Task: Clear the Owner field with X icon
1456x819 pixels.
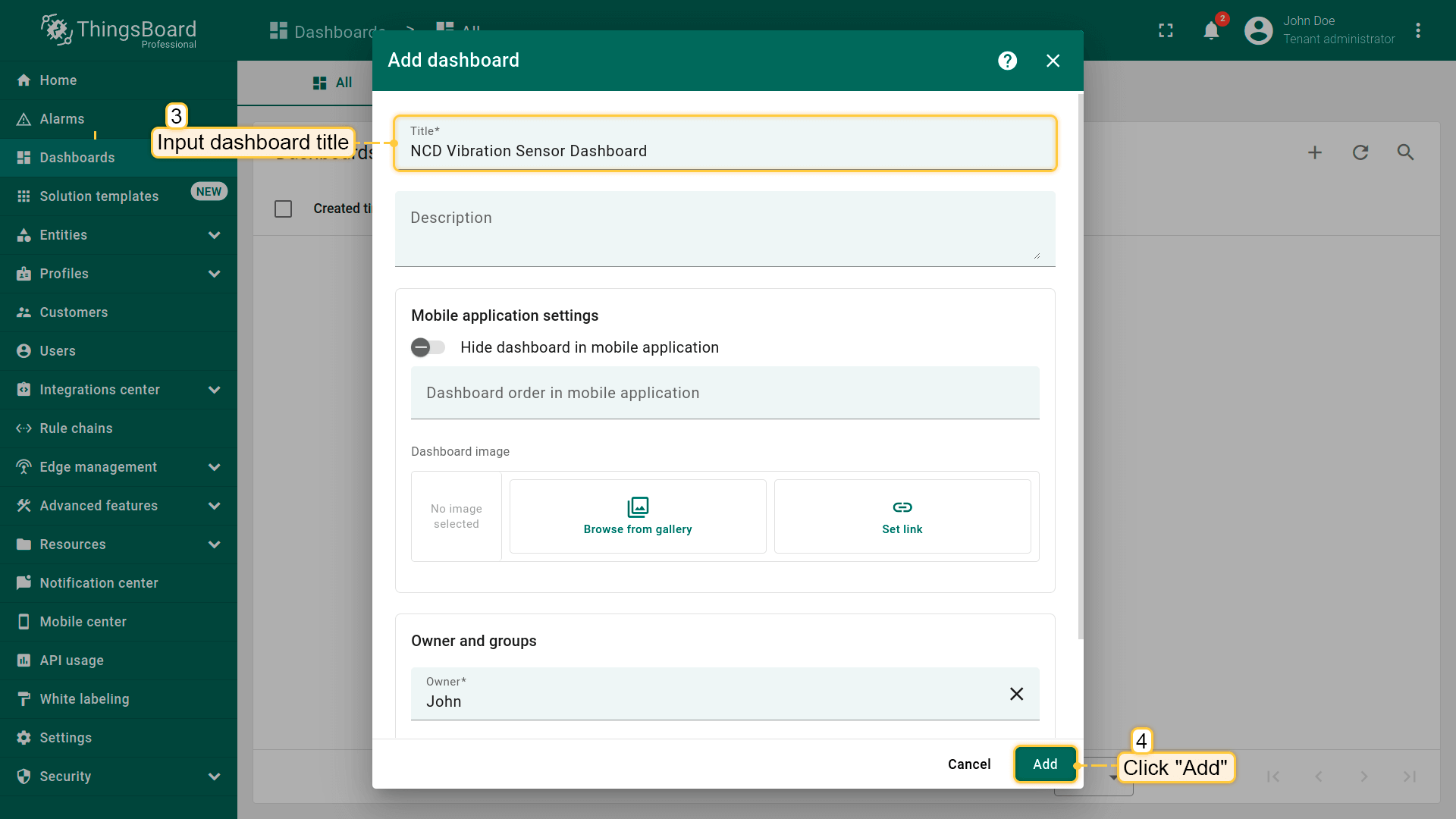Action: pyautogui.click(x=1016, y=694)
